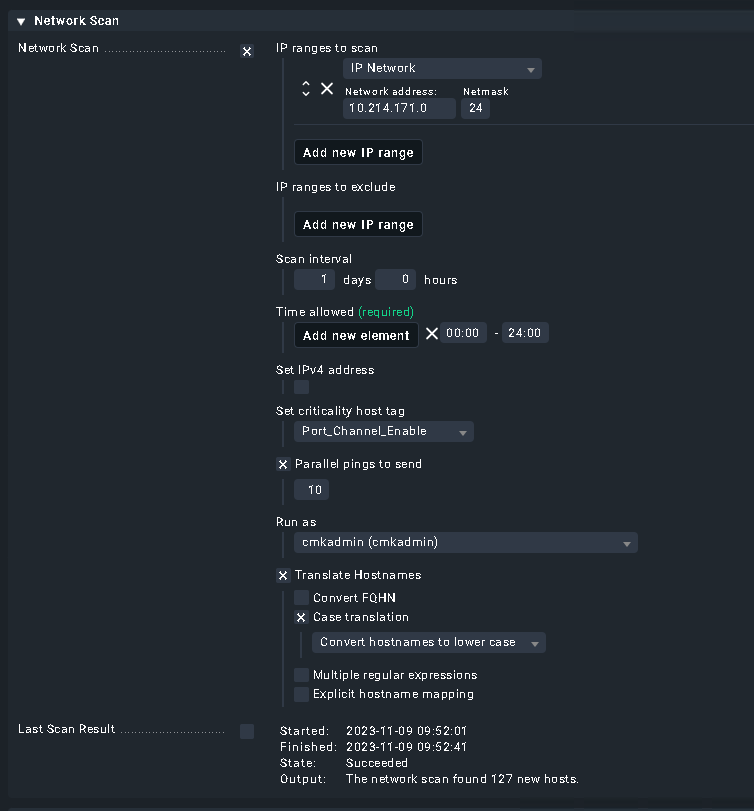Open the cmkadmin Run as dropdown
Image resolution: width=754 pixels, height=811 pixels.
465,542
